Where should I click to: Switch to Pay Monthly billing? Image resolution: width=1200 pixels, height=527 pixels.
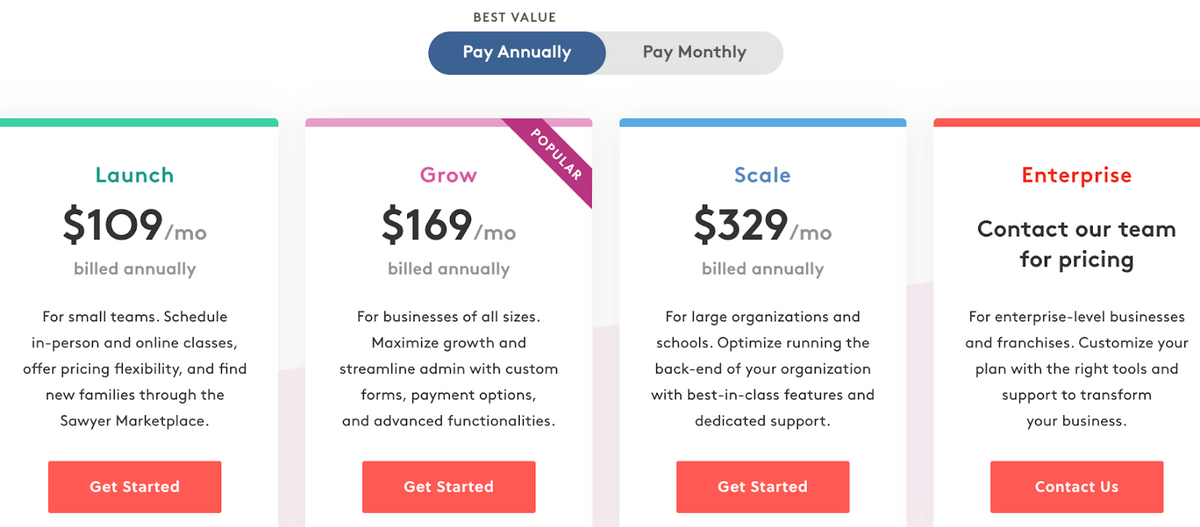click(x=694, y=53)
